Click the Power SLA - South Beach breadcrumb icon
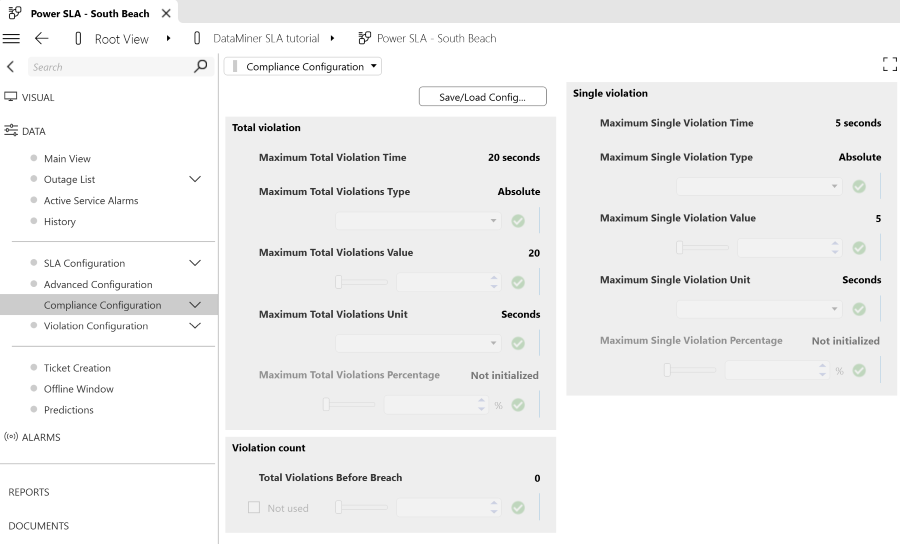 (x=364, y=38)
